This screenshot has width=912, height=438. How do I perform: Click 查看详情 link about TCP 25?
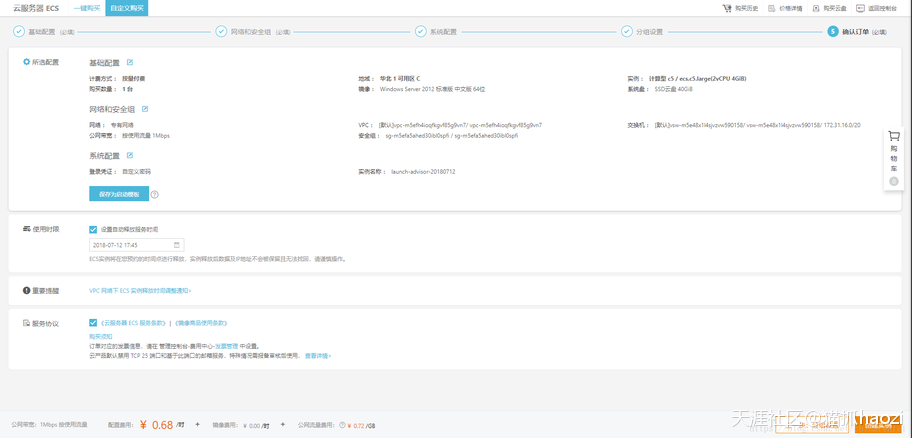point(318,355)
